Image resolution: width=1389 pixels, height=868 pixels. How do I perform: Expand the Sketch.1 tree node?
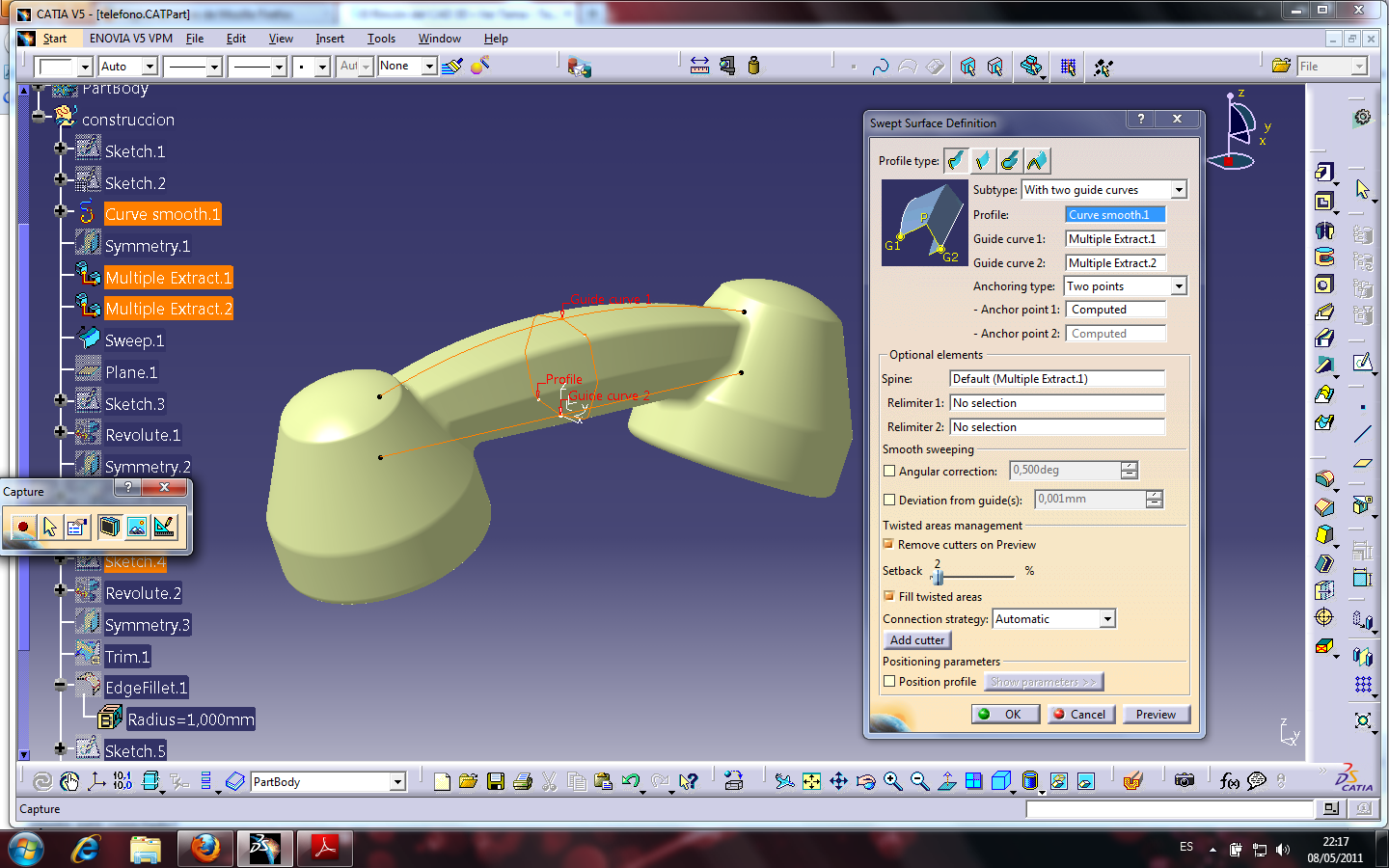point(60,149)
